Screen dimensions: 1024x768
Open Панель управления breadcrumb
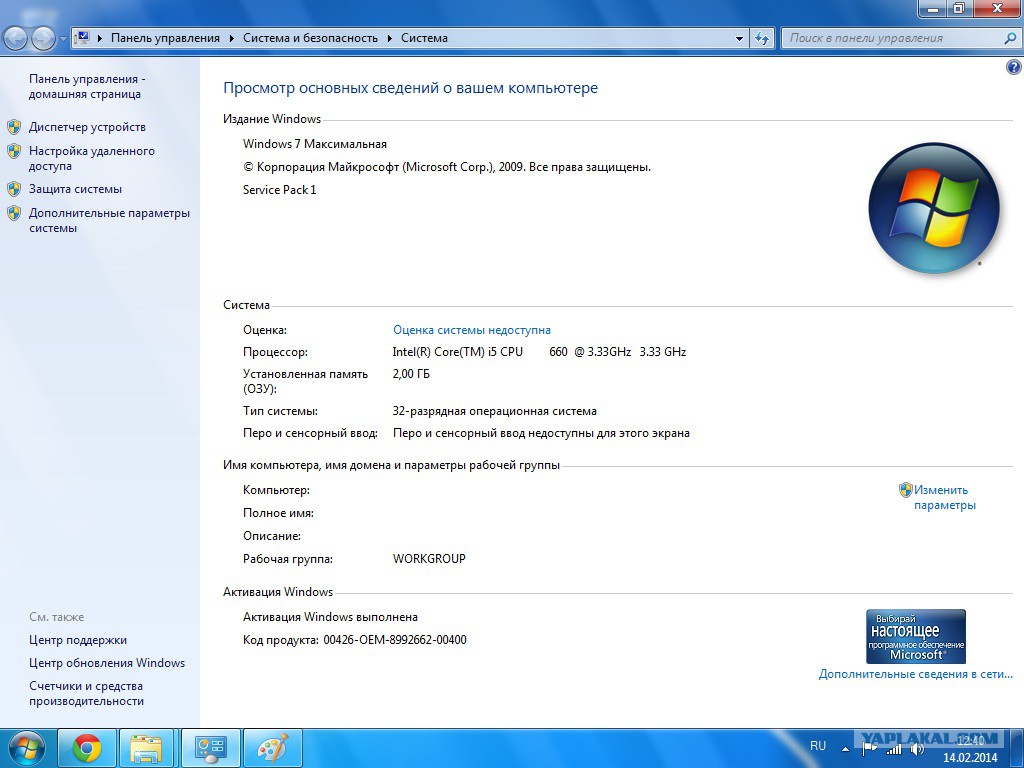[x=165, y=38]
